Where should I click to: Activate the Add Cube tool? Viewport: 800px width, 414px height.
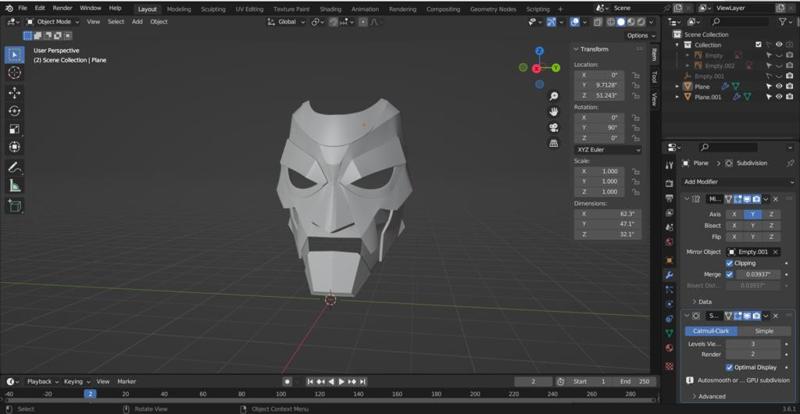14,206
